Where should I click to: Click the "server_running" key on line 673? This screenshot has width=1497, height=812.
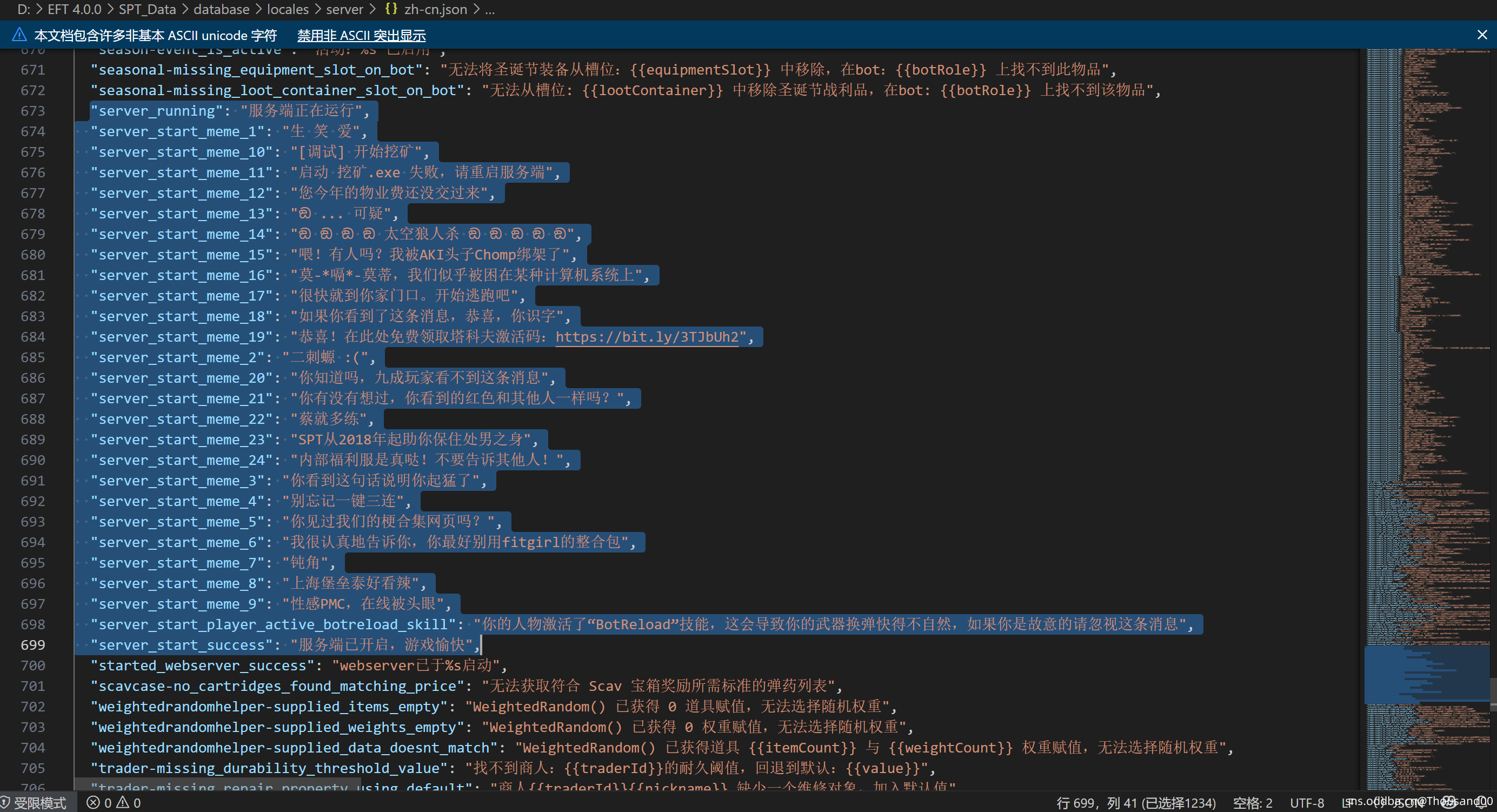pos(157,111)
